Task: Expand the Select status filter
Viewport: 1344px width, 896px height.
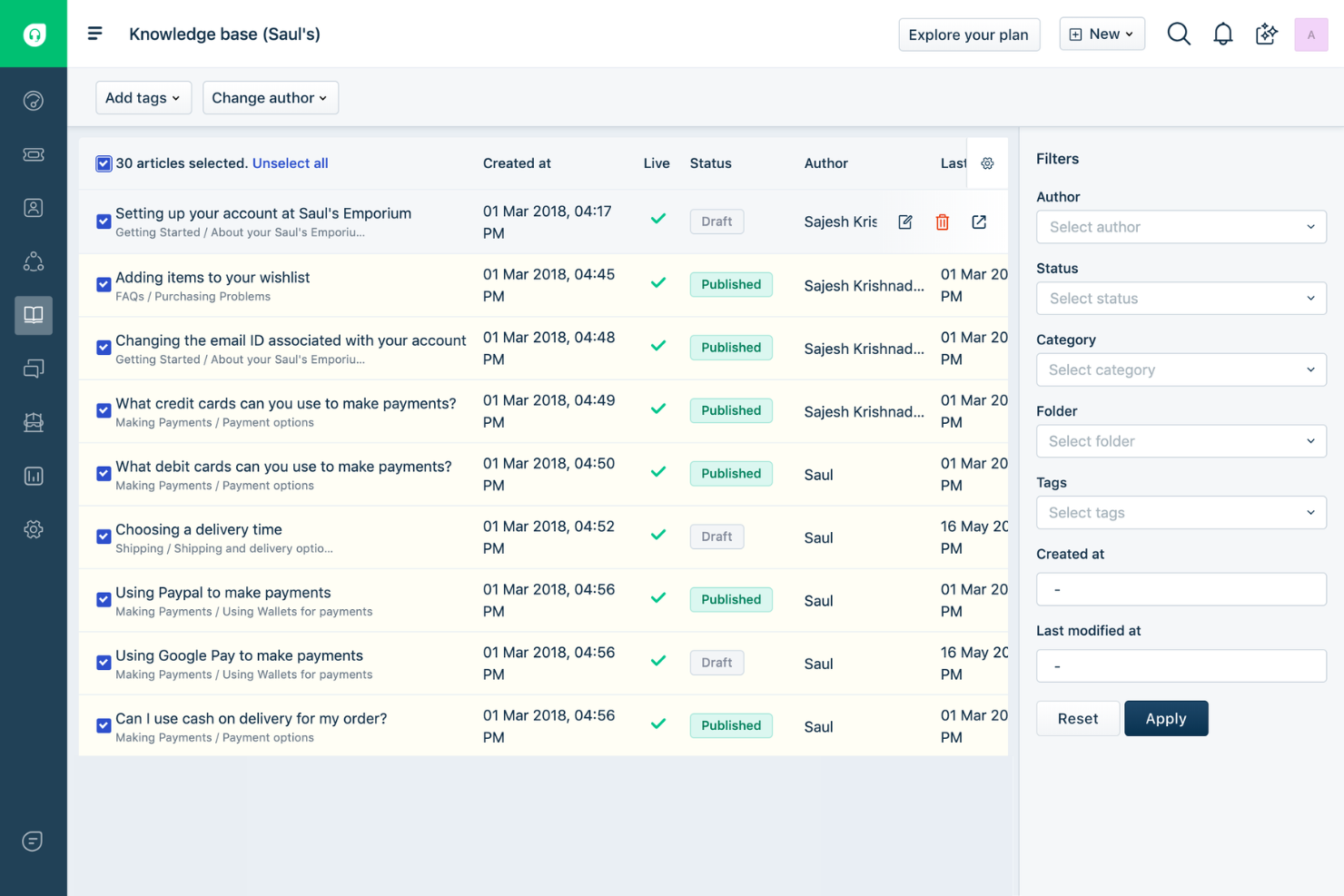Action: pyautogui.click(x=1181, y=298)
